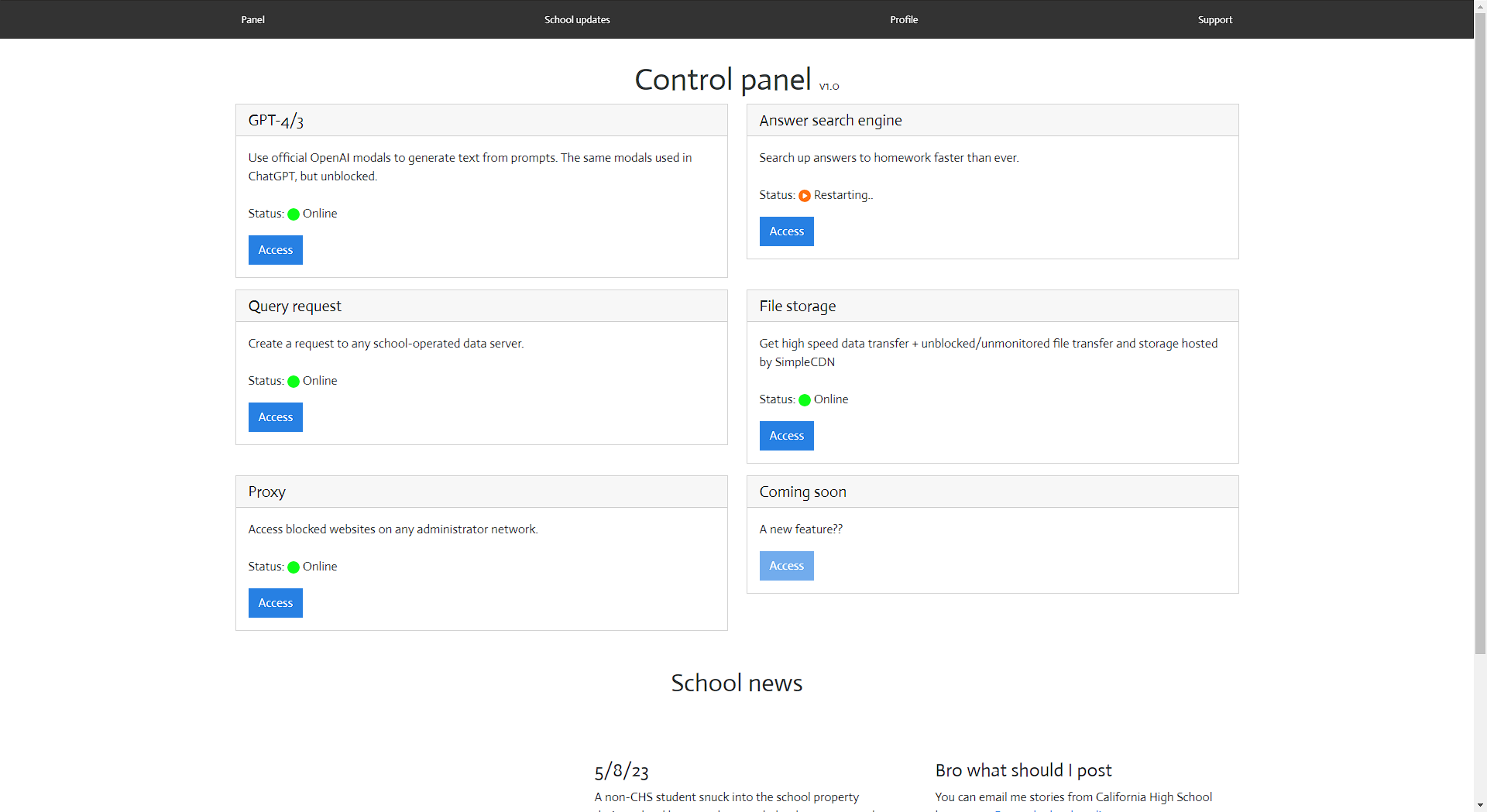This screenshot has width=1487, height=812.
Task: Click the scrollbar up arrow
Action: point(1480,6)
